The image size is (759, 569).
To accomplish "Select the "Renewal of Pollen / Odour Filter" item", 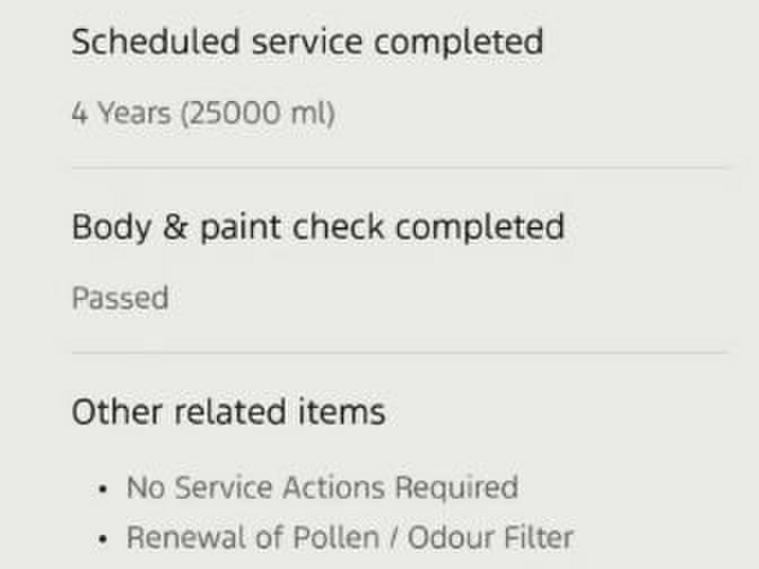I will click(x=349, y=538).
